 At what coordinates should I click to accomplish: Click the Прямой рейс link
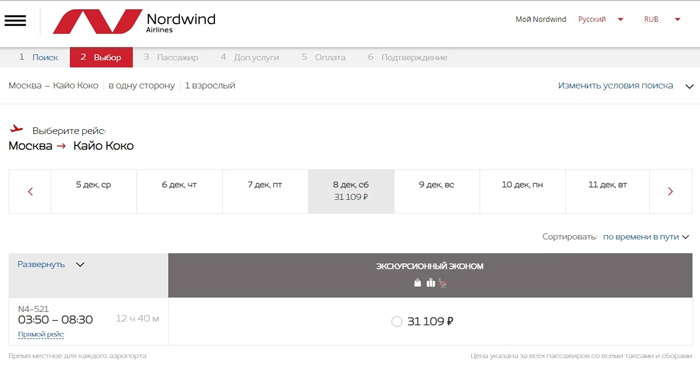(x=41, y=334)
